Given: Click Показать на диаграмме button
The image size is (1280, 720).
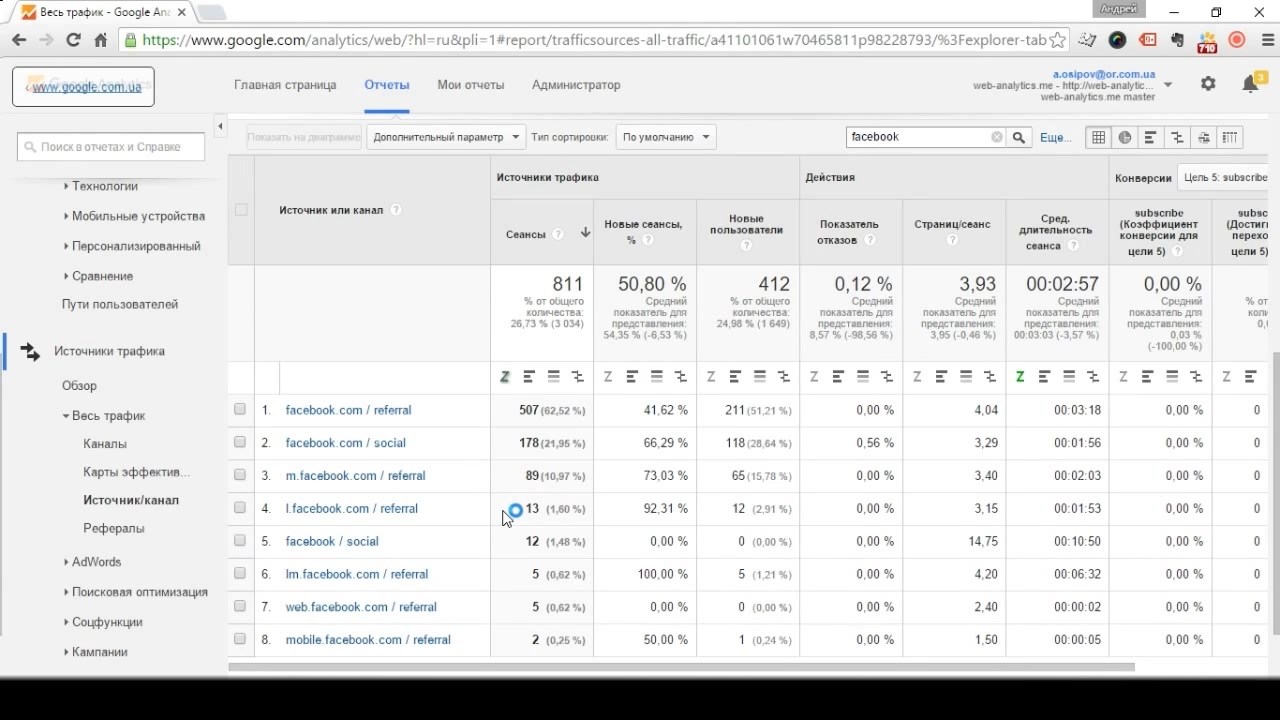Looking at the screenshot, I should click(303, 138).
